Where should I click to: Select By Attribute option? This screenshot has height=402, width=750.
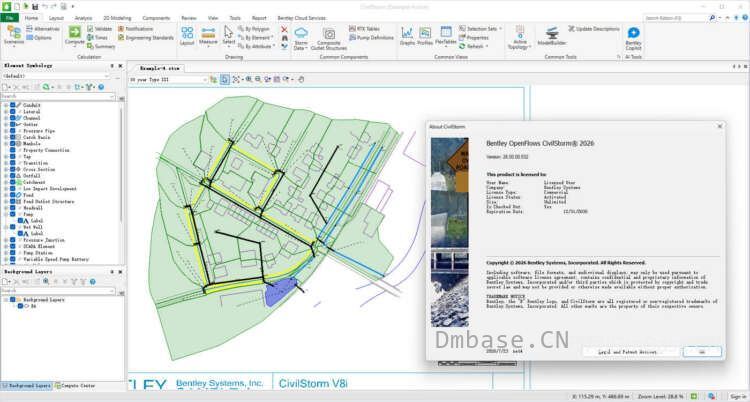[x=256, y=46]
